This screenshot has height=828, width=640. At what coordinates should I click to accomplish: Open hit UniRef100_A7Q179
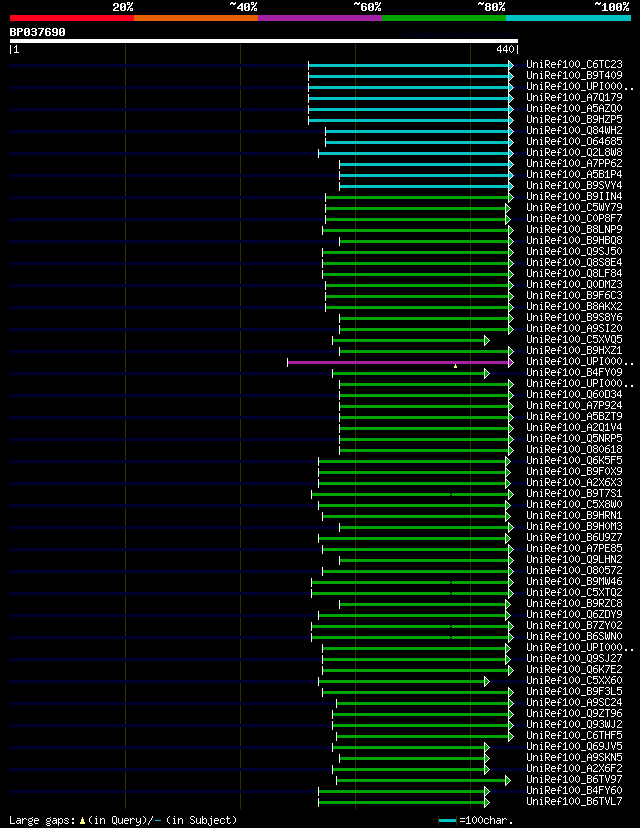(575, 97)
